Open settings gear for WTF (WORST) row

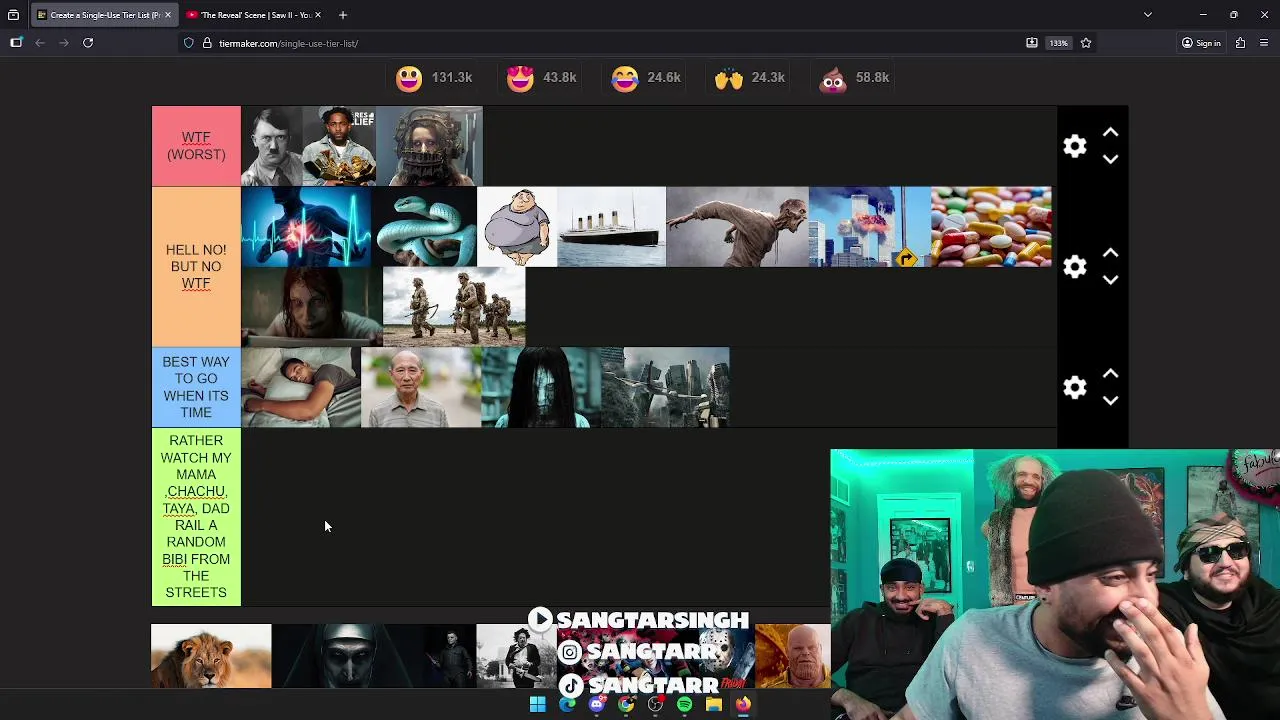[1075, 146]
